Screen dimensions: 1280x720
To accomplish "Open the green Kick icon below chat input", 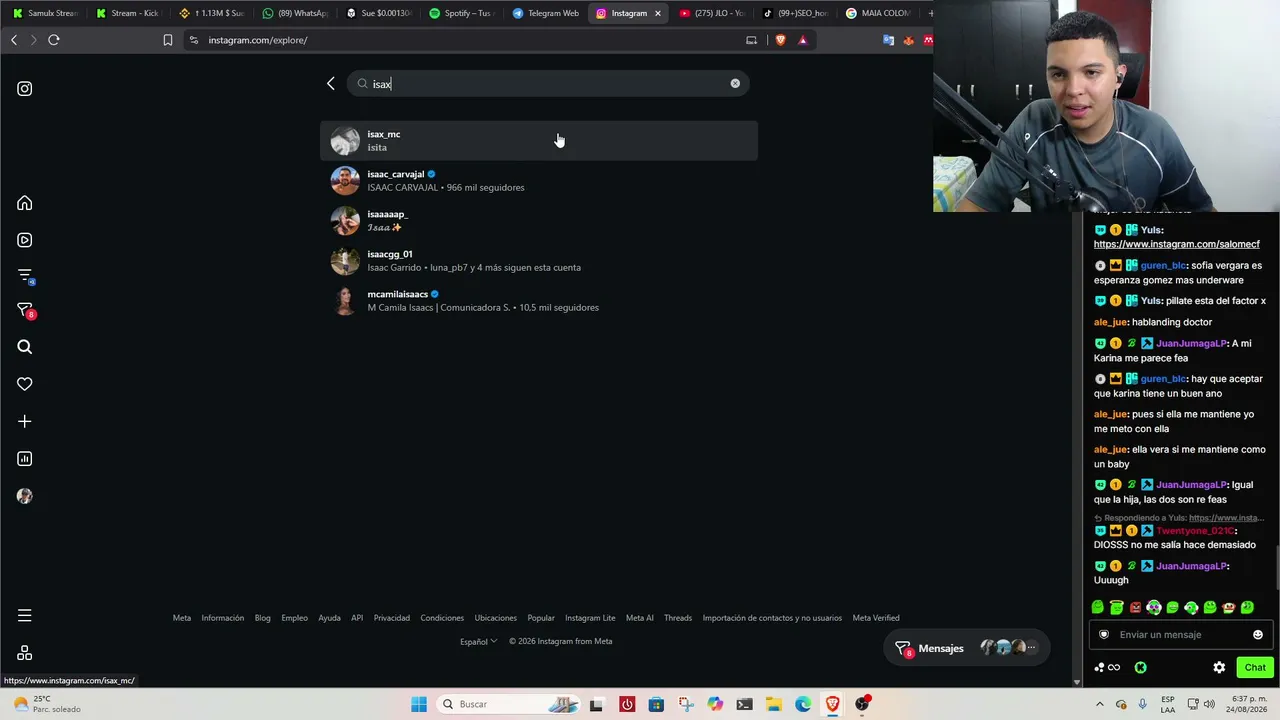I will coord(1140,667).
